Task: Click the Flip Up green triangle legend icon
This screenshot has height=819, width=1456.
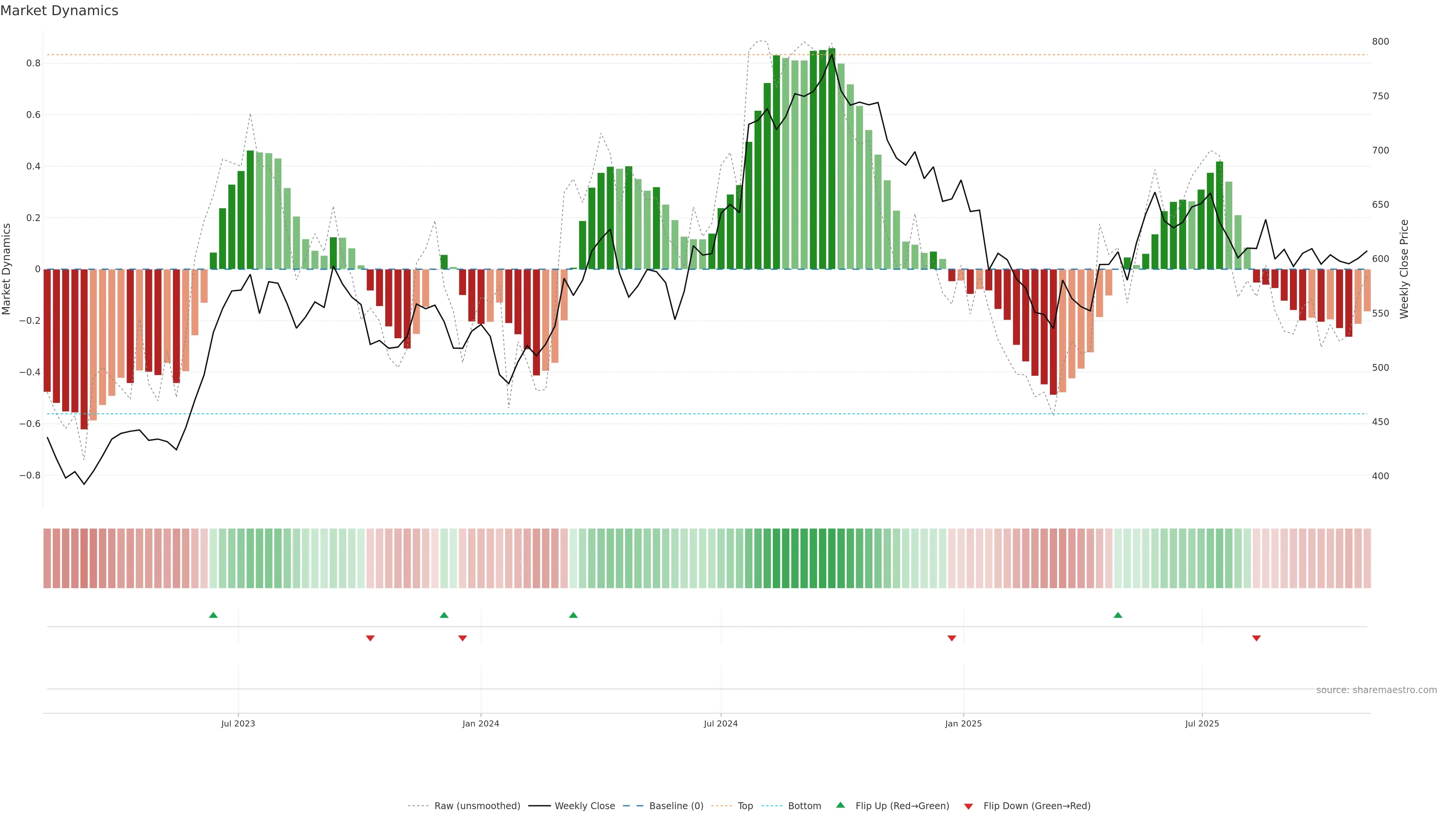Action: pos(841,805)
